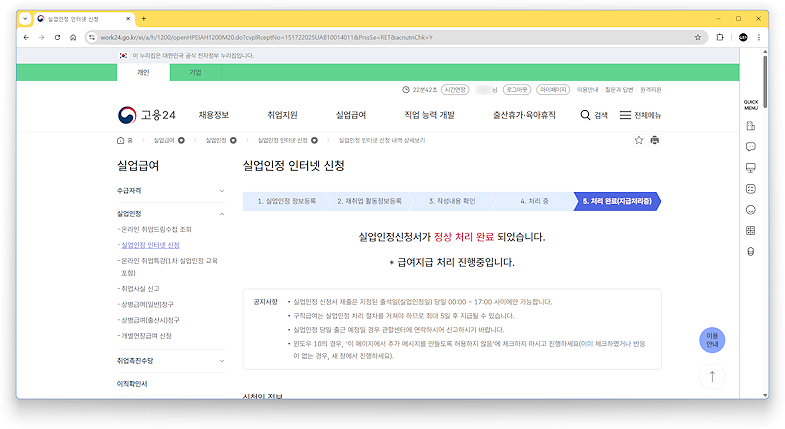Open 온라인 취업특강 sidebar link

169,267
